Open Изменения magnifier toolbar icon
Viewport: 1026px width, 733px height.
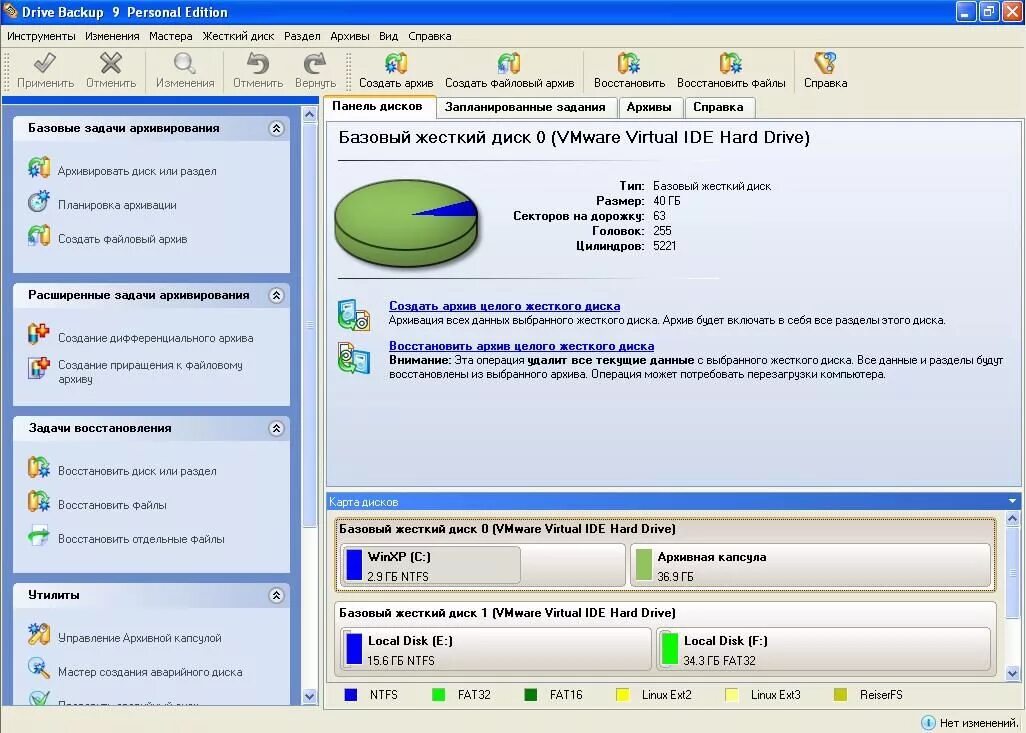coord(185,63)
